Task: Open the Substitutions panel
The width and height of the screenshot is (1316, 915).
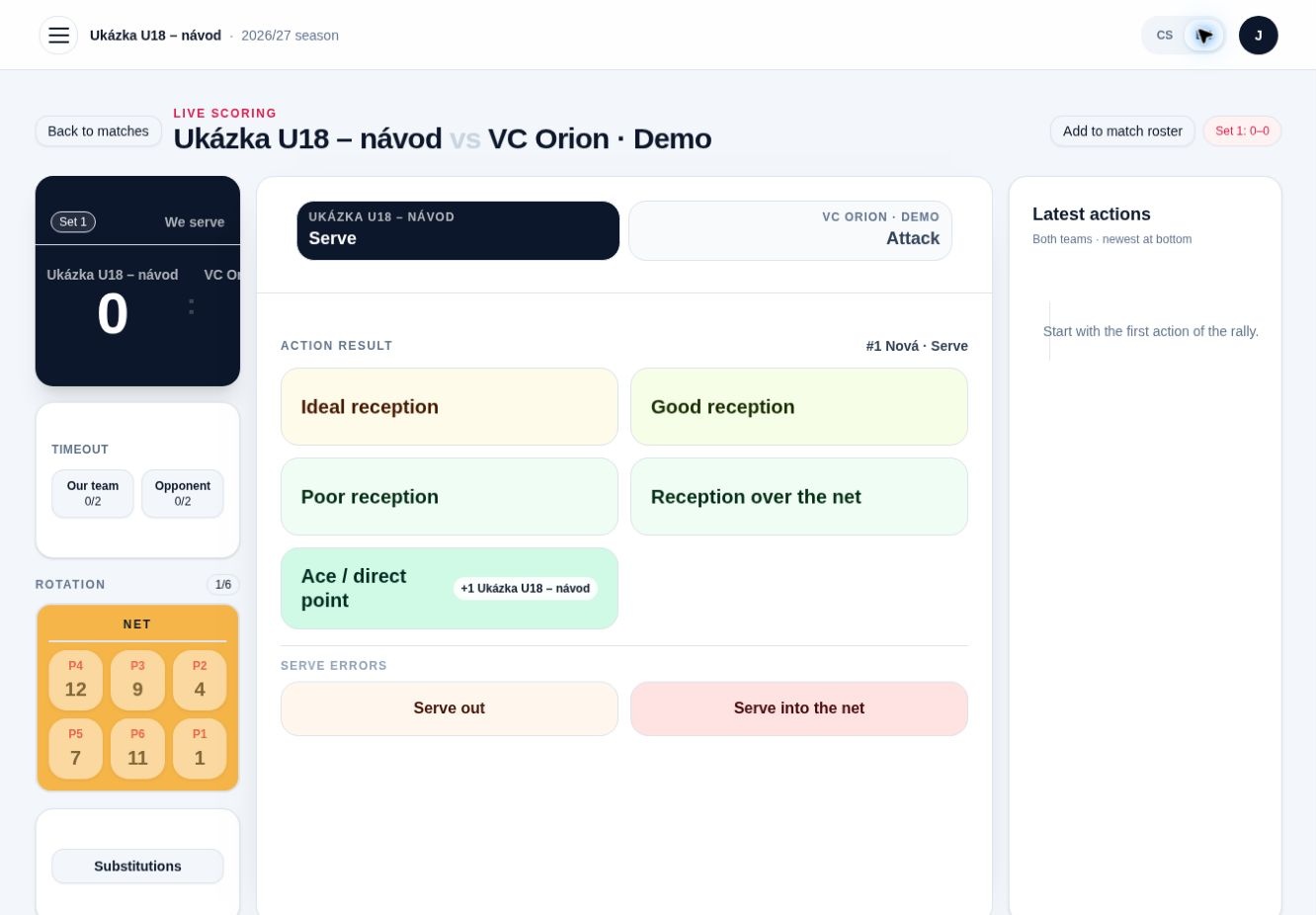Action: point(137,867)
